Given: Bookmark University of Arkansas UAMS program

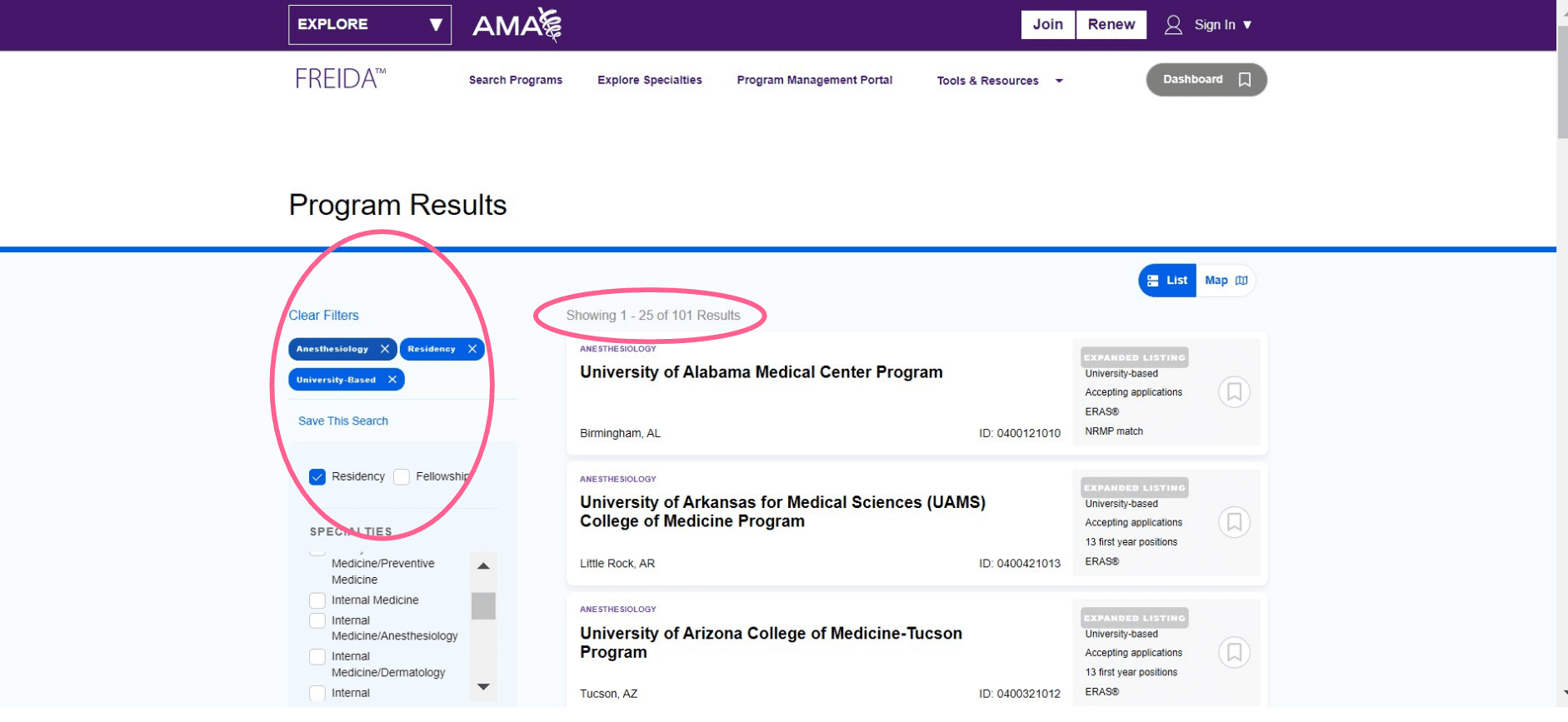Looking at the screenshot, I should [1235, 522].
